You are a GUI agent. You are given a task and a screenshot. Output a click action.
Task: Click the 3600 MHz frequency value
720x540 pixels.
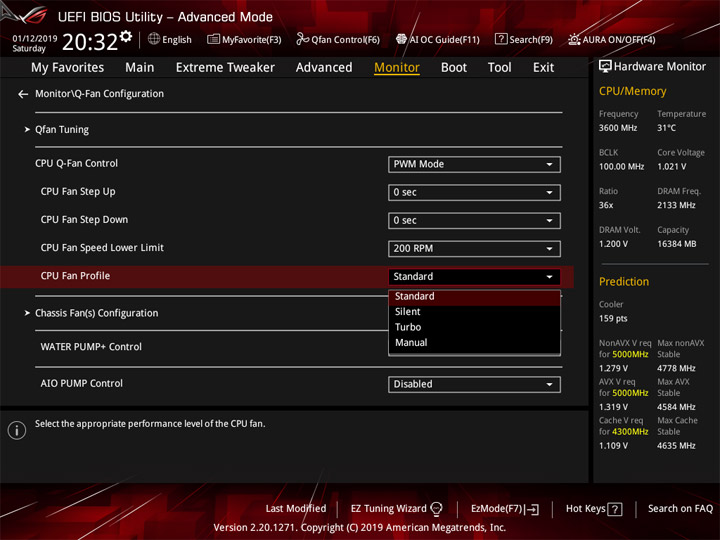(618, 128)
